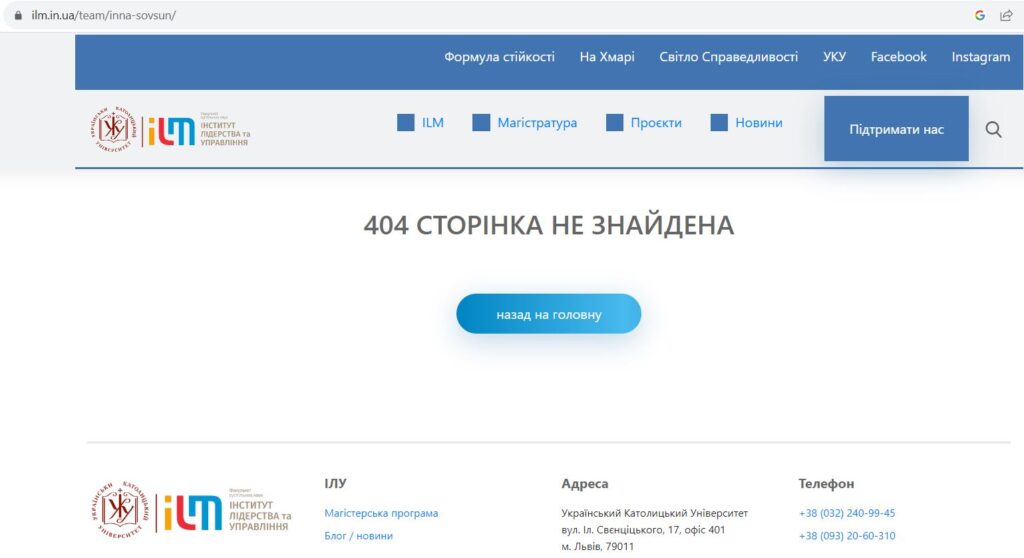
Task: Go to the На Хмарі link
Action: point(607,57)
